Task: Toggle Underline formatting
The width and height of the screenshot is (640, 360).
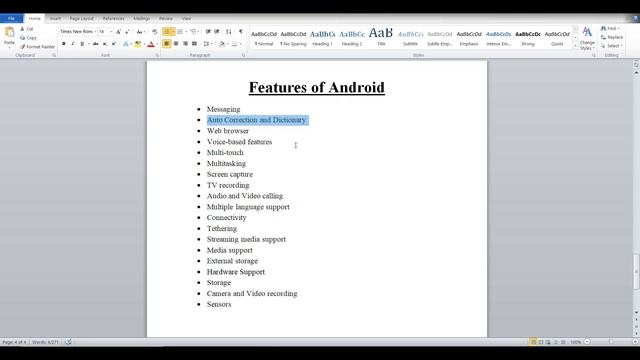Action: click(x=82, y=44)
